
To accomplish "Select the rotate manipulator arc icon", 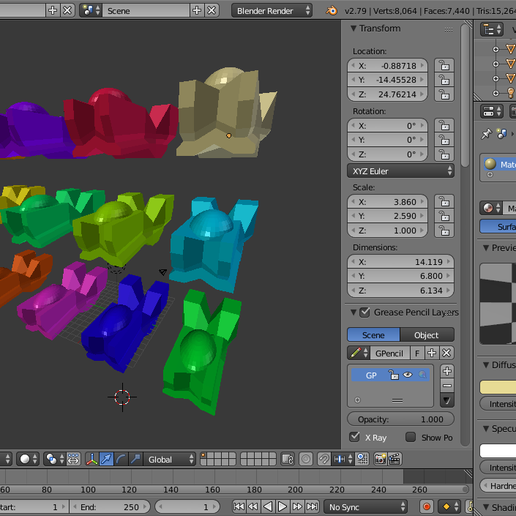I will click(121, 459).
